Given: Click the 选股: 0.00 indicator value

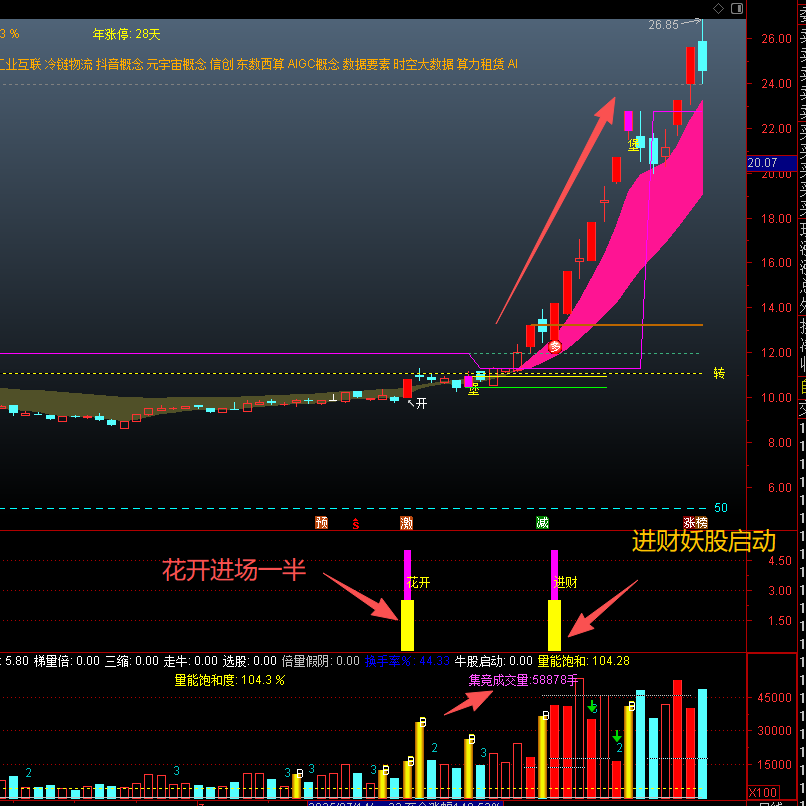Looking at the screenshot, I should coord(250,661).
